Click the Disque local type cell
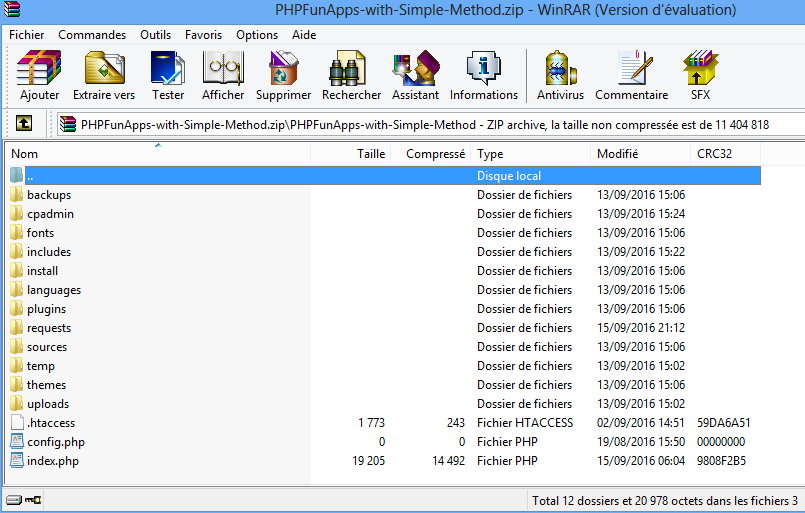This screenshot has height=513, width=805. (509, 176)
